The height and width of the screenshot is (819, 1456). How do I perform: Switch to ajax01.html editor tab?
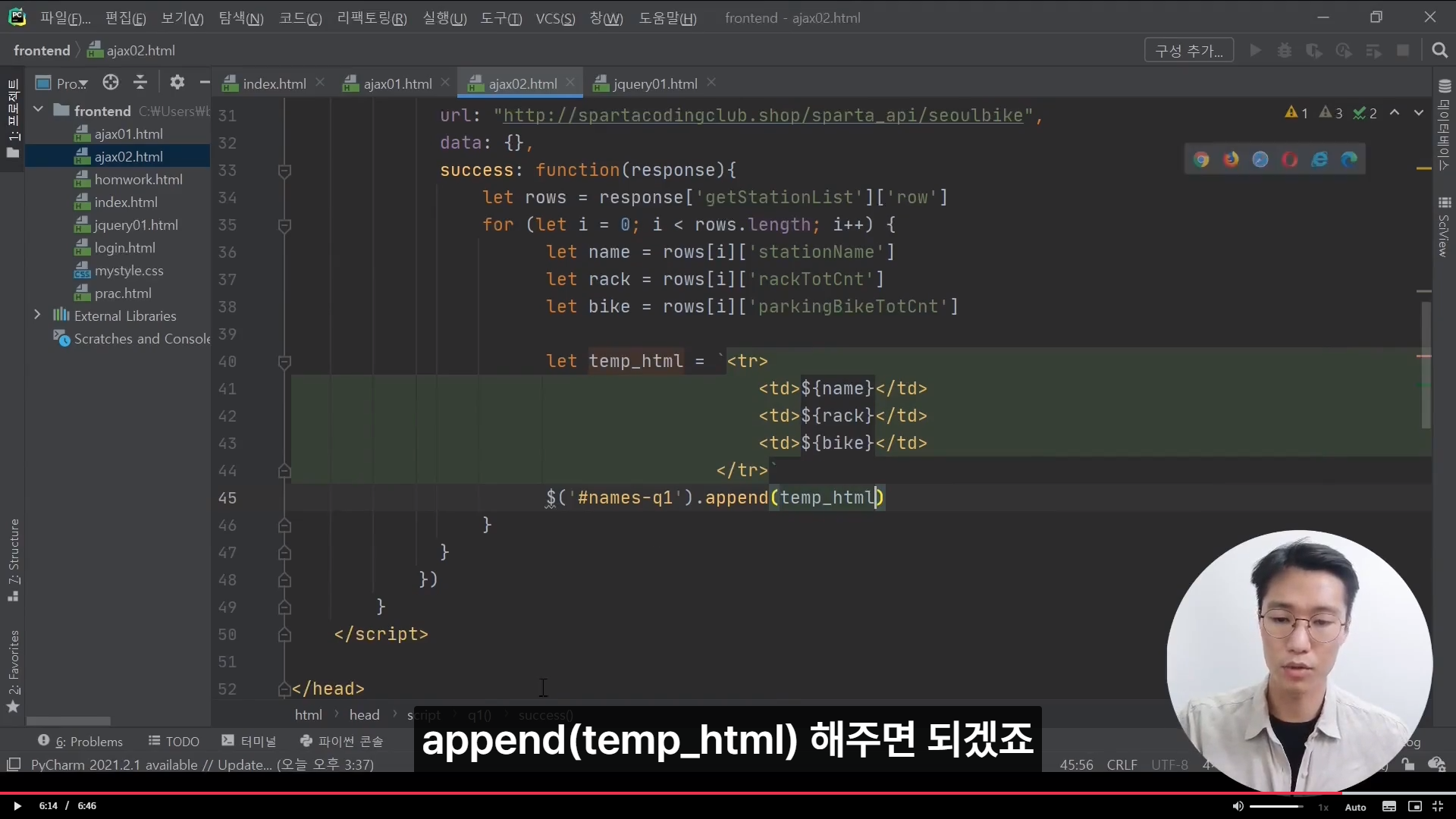click(397, 83)
